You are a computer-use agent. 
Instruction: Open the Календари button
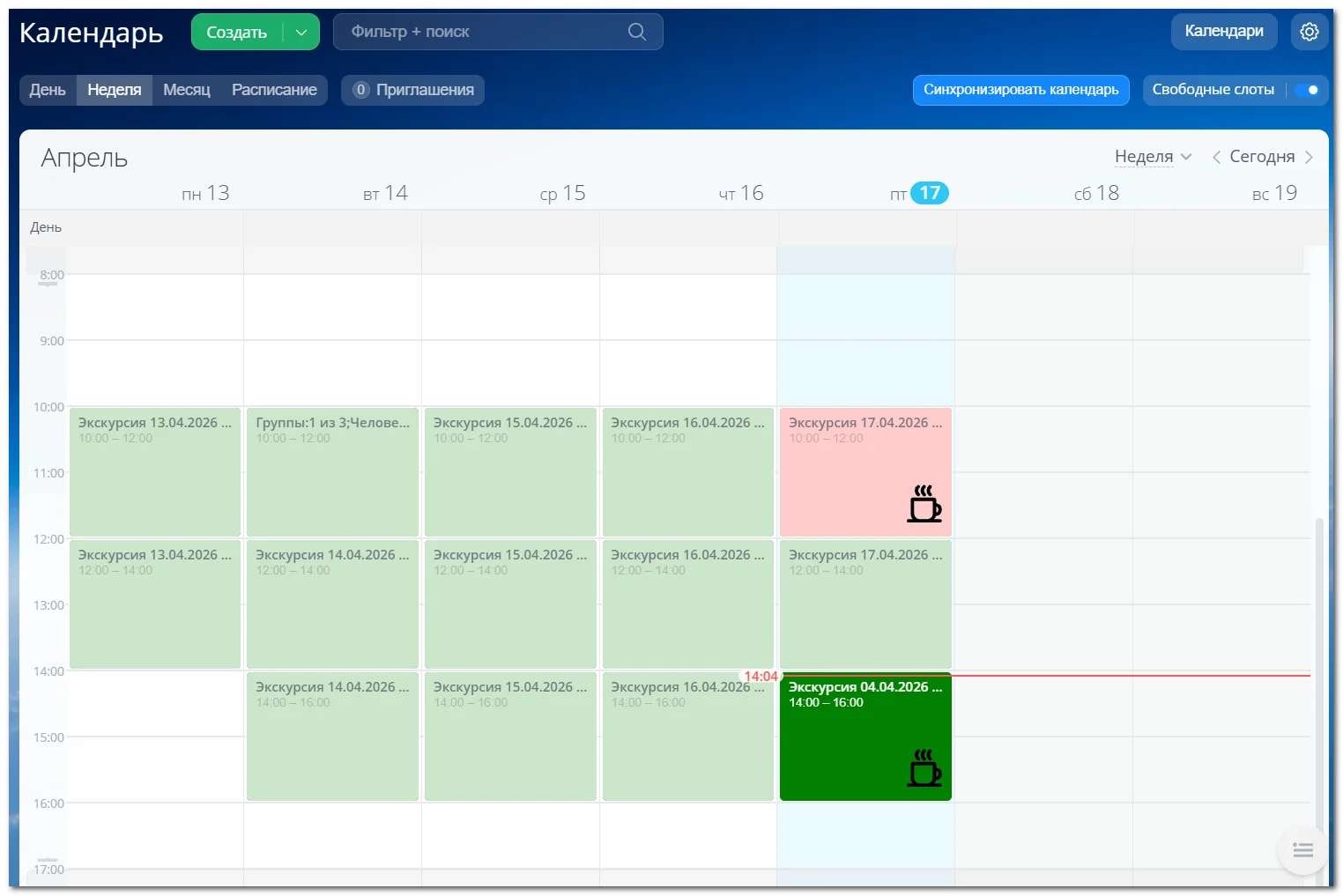pos(1223,32)
